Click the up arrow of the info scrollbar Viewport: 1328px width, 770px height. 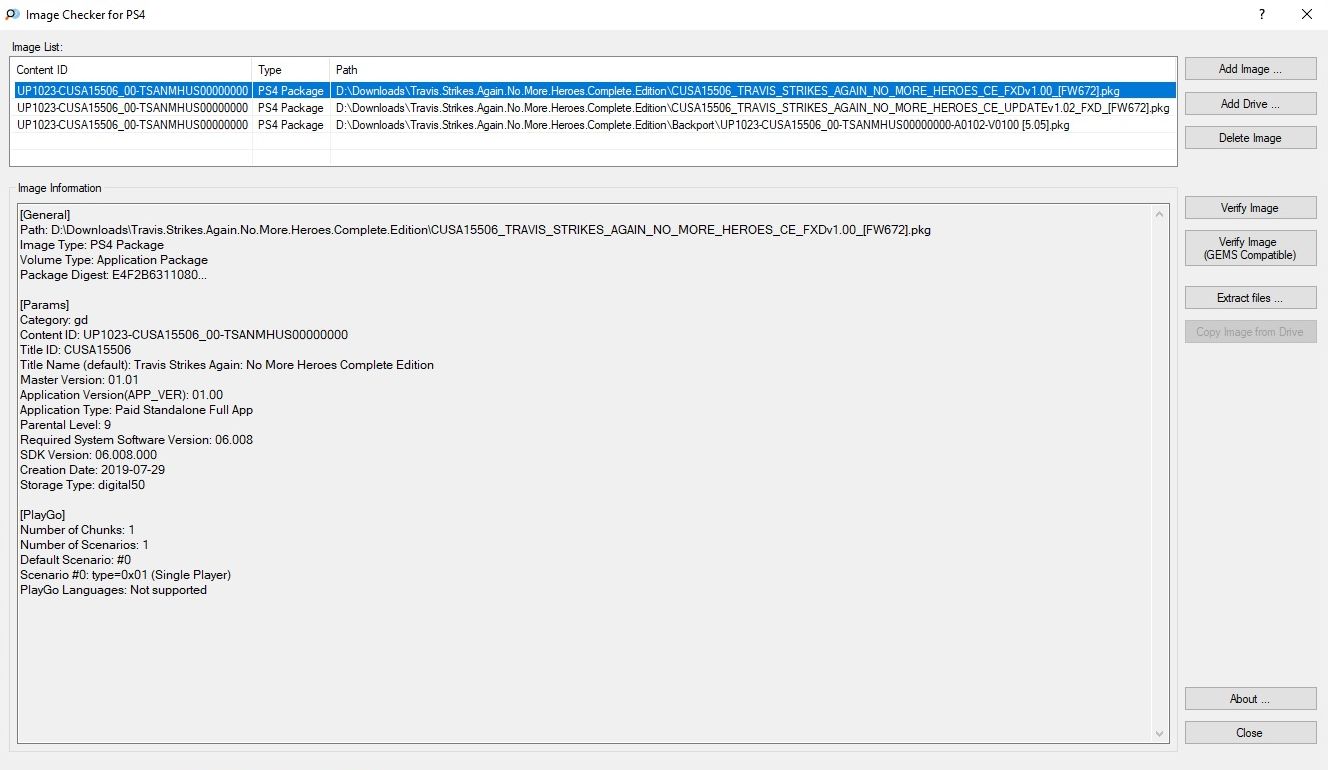click(1160, 214)
